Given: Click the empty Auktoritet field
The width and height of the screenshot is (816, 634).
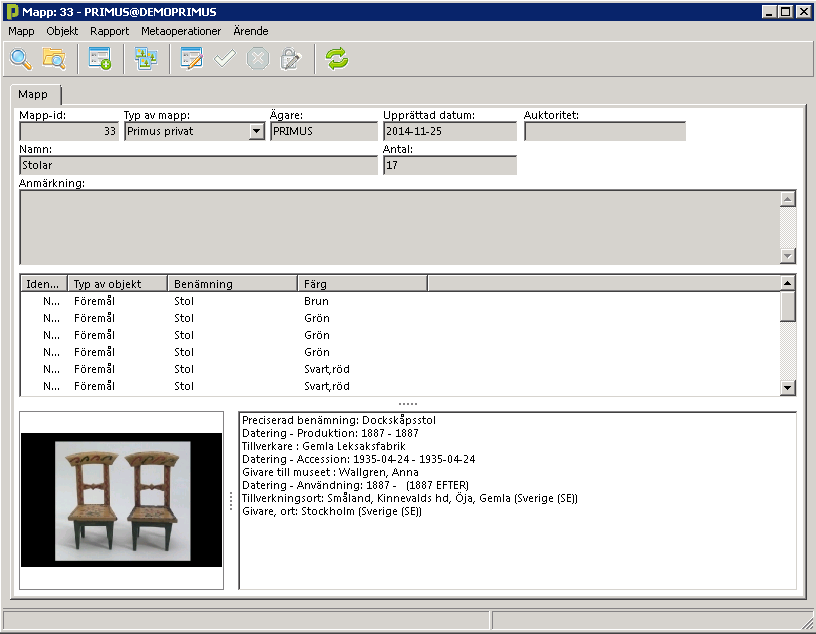Looking at the screenshot, I should 605,132.
